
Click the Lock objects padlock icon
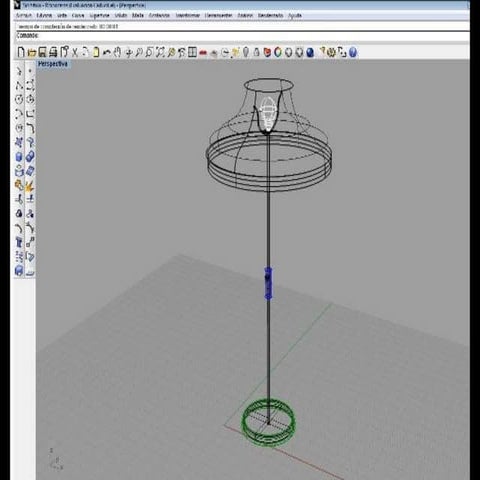257,52
